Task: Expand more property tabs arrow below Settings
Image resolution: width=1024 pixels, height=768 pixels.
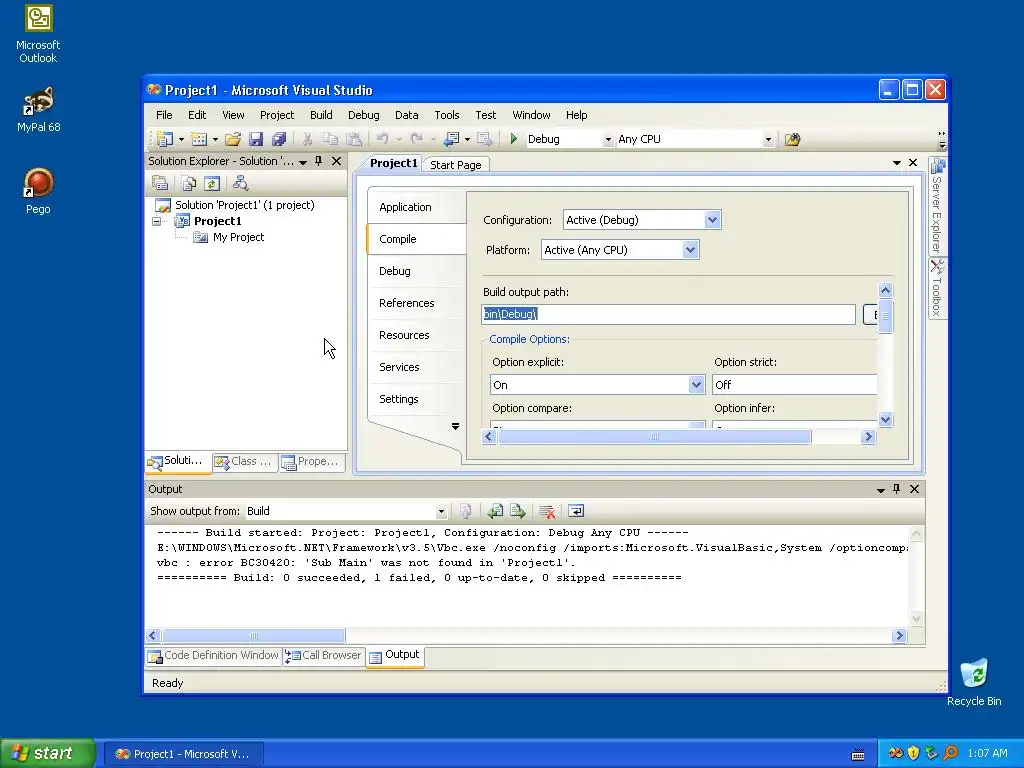Action: (x=455, y=426)
